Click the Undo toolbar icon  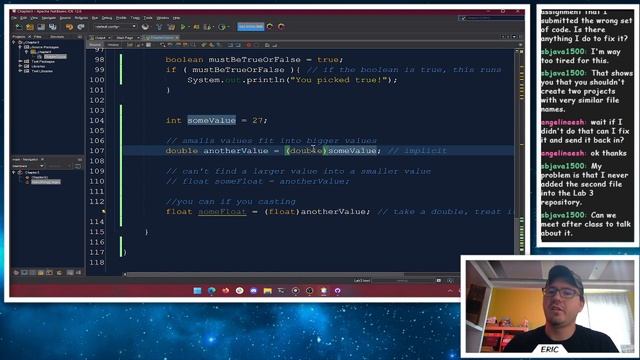click(69, 27)
